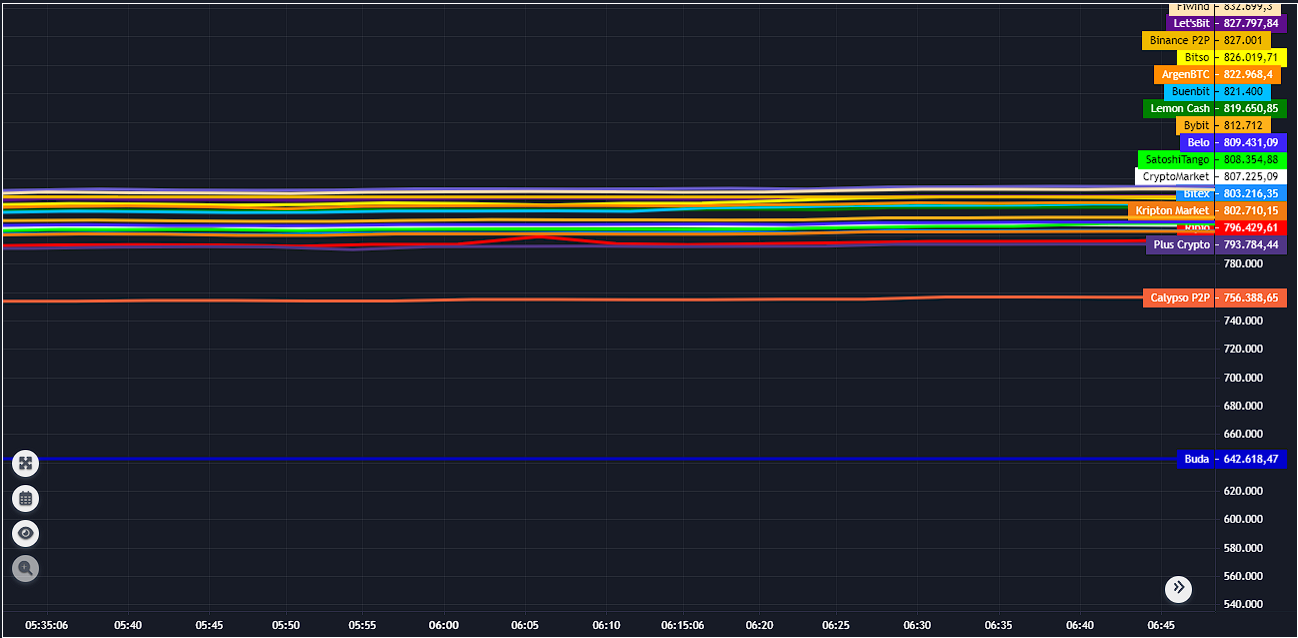Viewport: 1298px width, 638px height.
Task: Click the 05:50 time axis label
Action: 286,625
